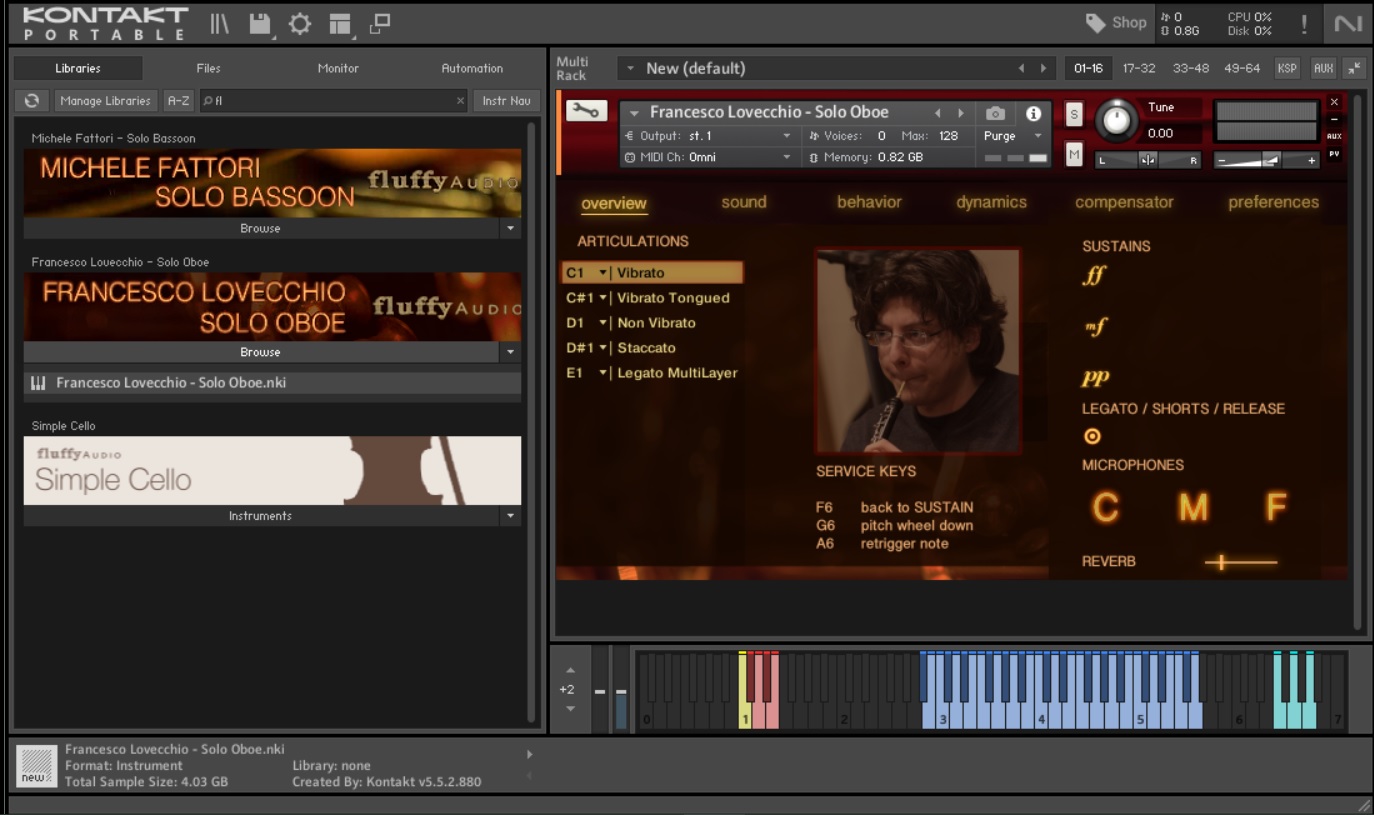Open the instrument wrench edit icon
The height and width of the screenshot is (815, 1374).
point(587,111)
